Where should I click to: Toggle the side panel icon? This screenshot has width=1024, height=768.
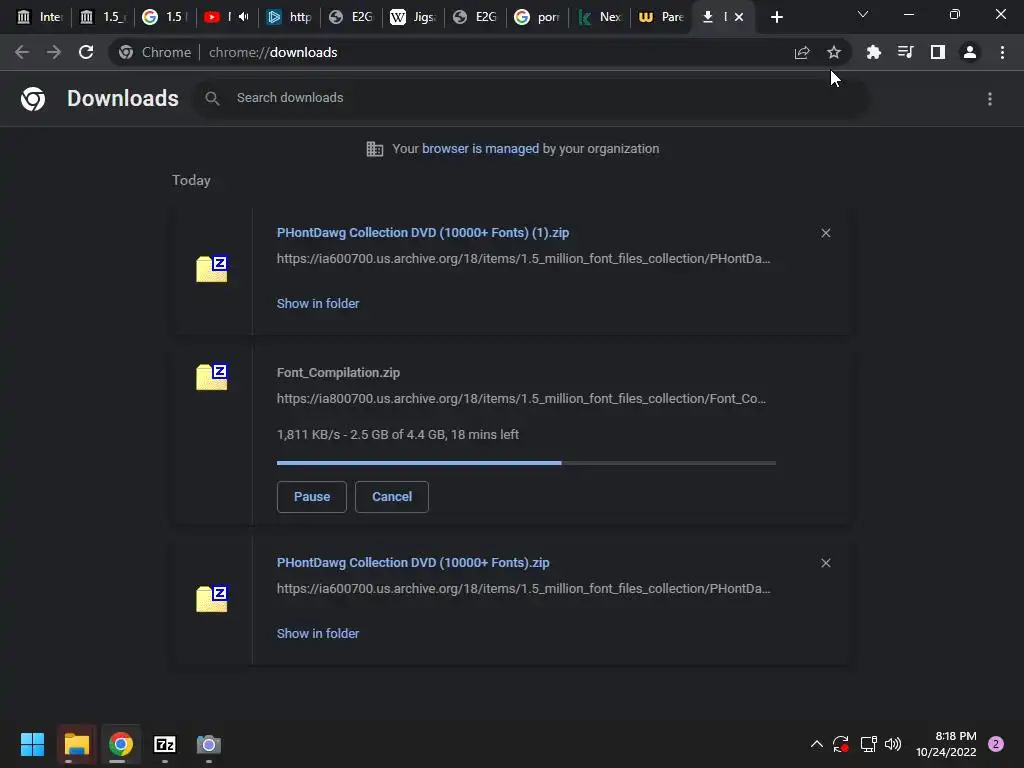click(938, 52)
